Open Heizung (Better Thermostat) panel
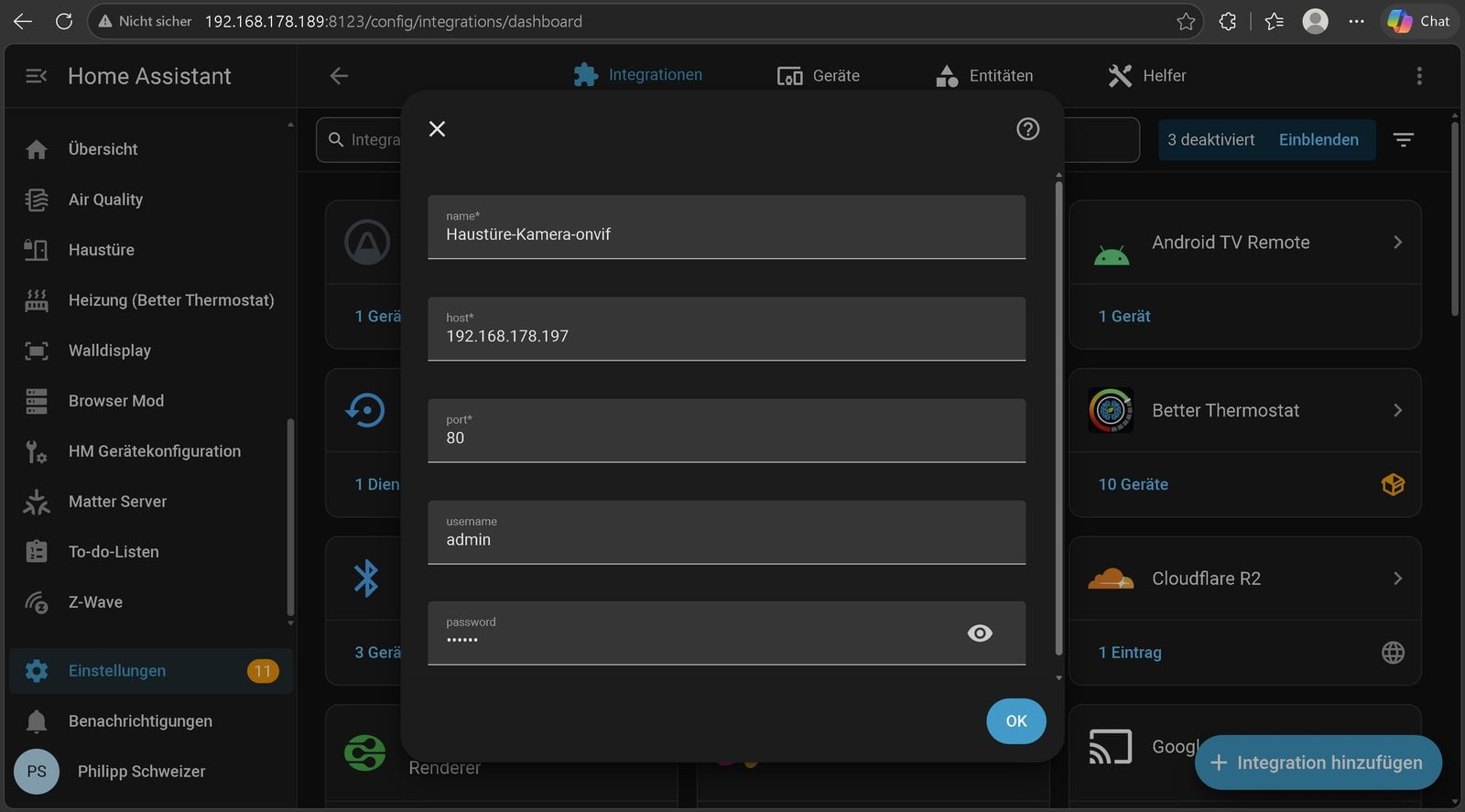Image resolution: width=1465 pixels, height=812 pixels. tap(151, 300)
